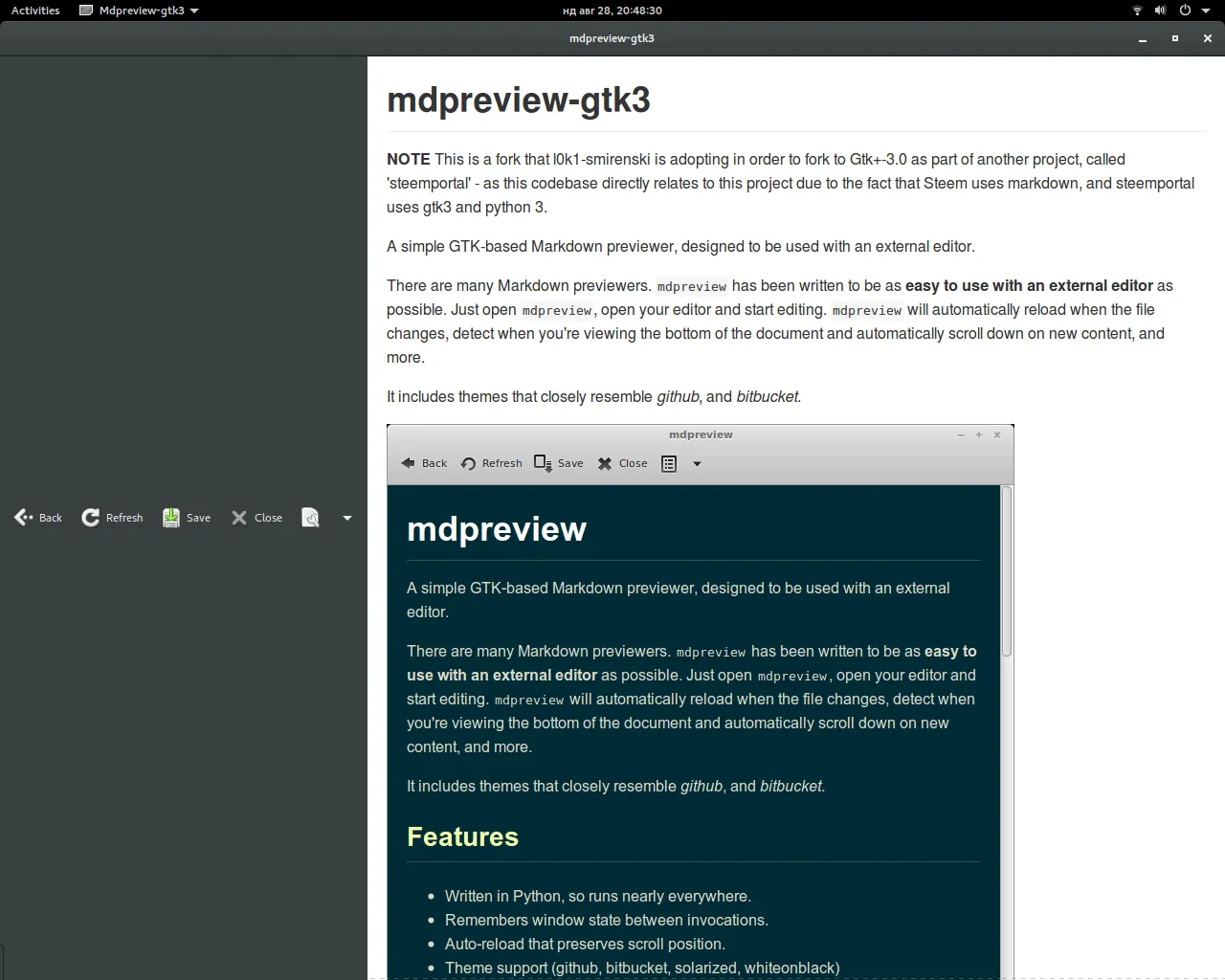Click the Save icon in left toolbar

pos(171,518)
